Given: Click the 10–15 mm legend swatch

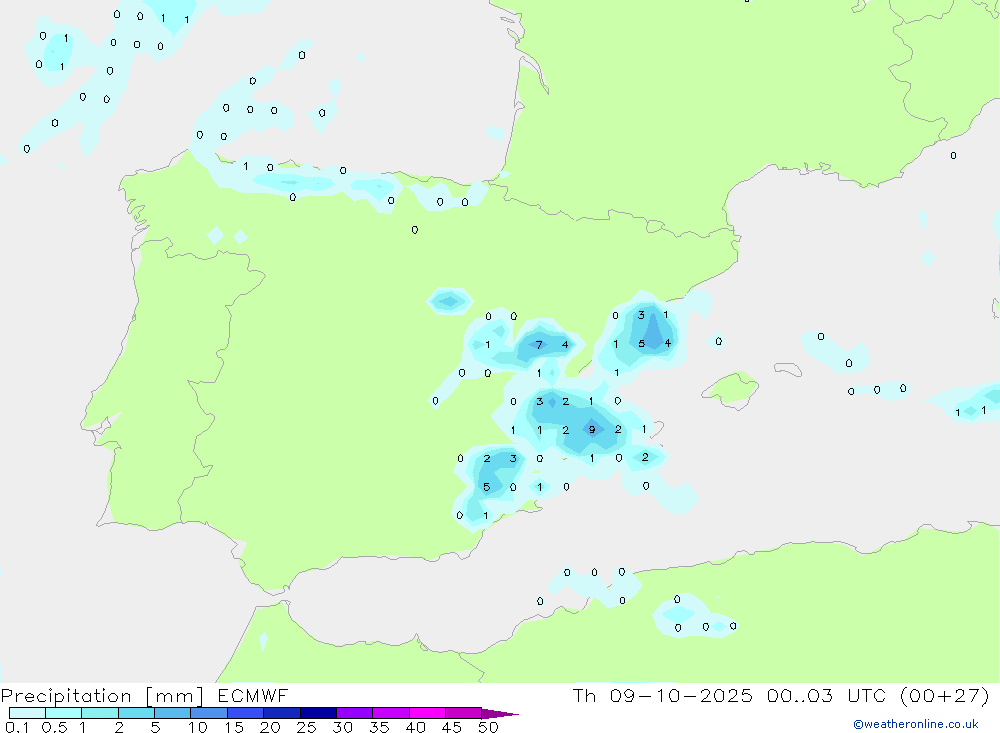Looking at the screenshot, I should point(209,713).
